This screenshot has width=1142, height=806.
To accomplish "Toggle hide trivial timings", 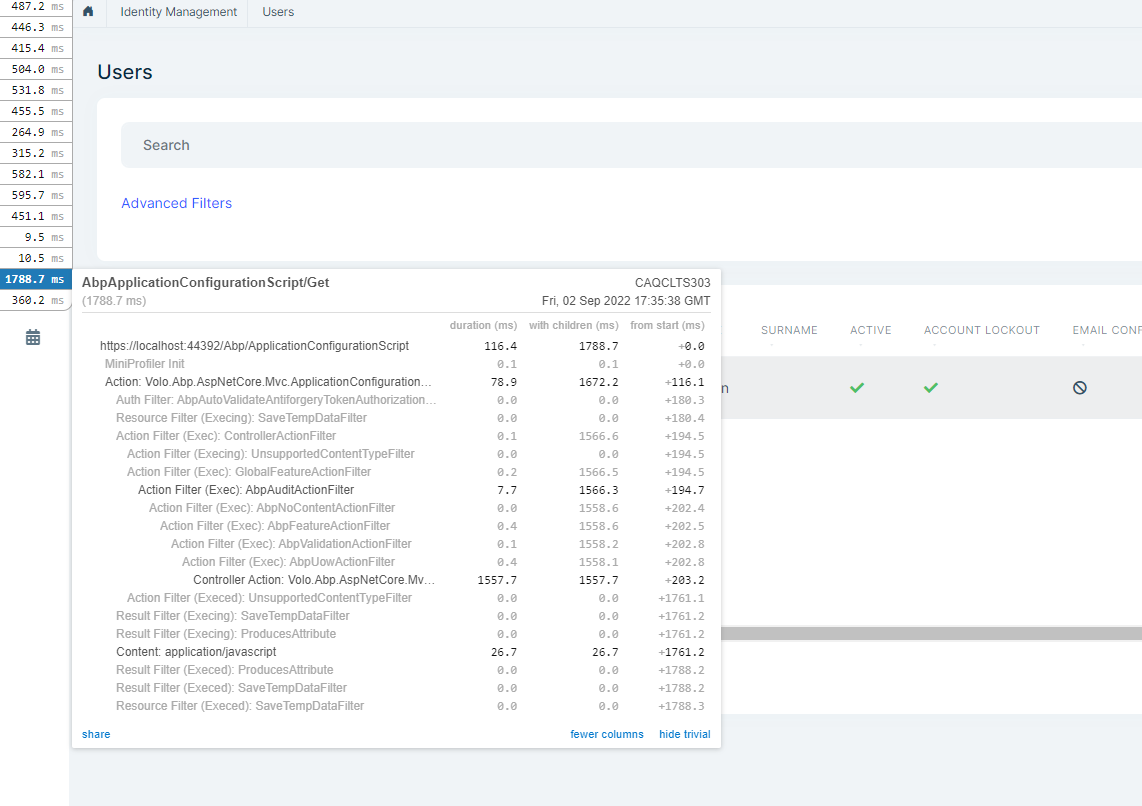I will point(684,734).
